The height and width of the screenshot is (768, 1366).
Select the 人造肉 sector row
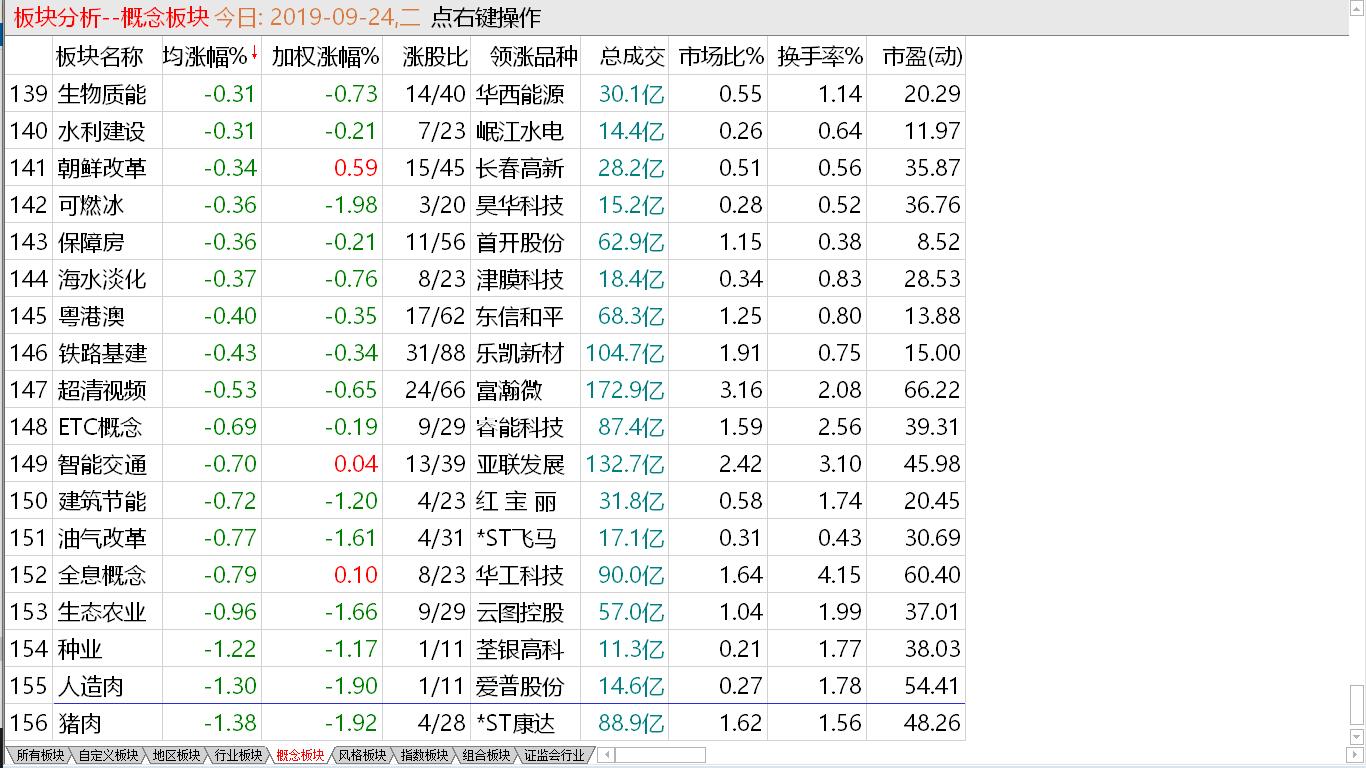(485, 686)
